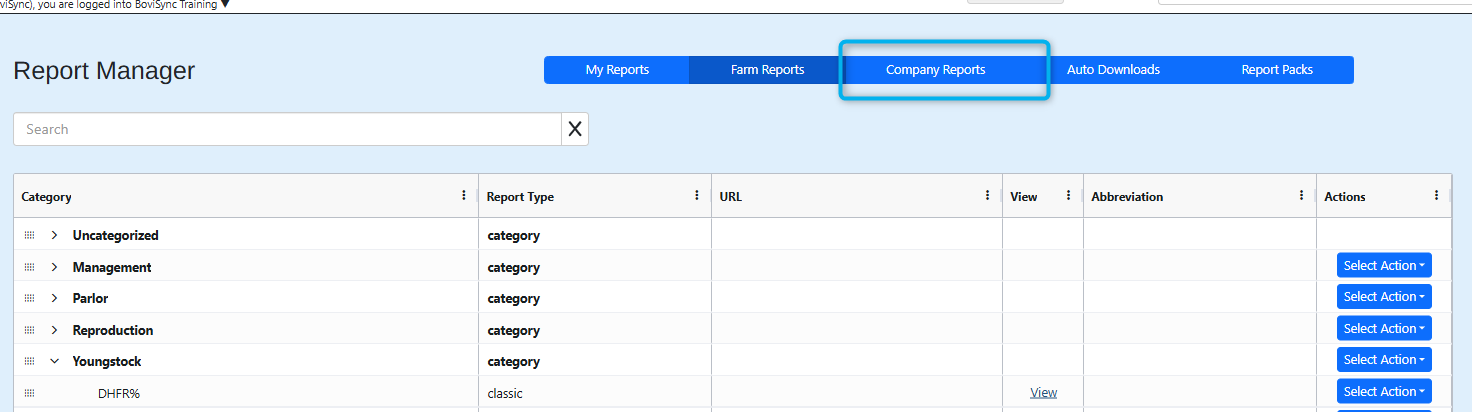Collapse the Youngstock category
This screenshot has height=412, width=1472.
coord(55,361)
